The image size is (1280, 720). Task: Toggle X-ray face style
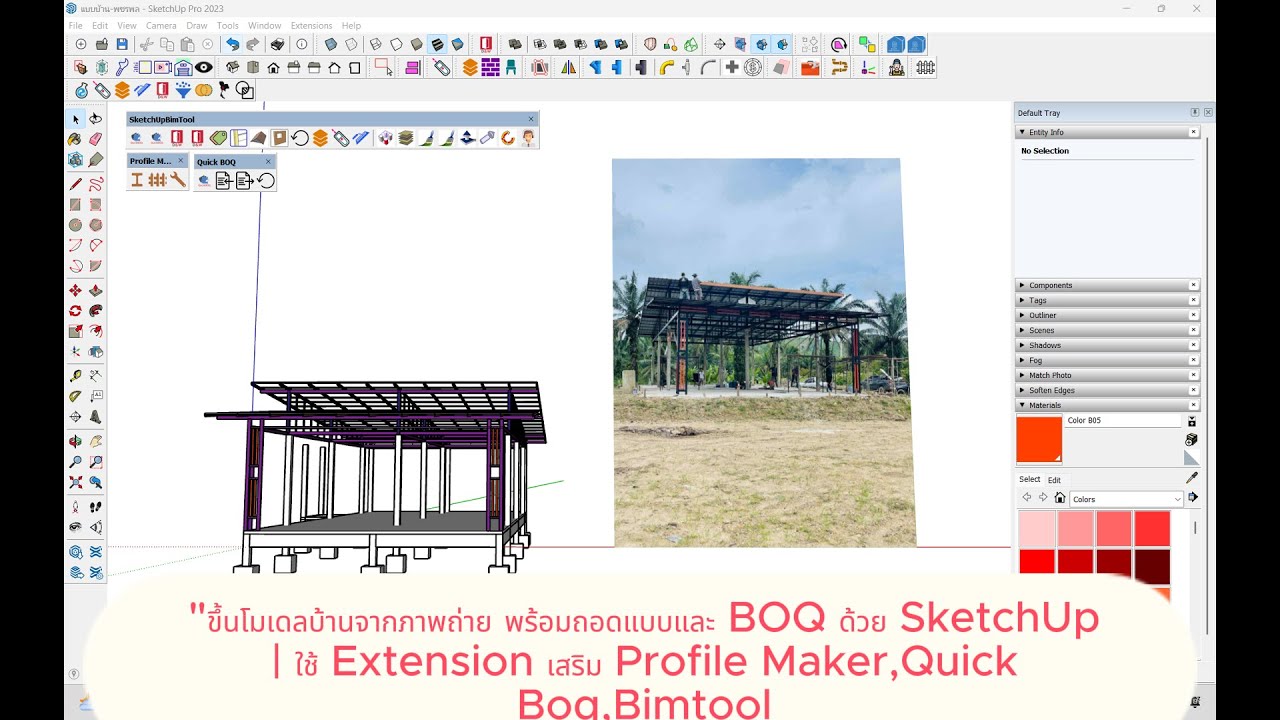[x=331, y=44]
